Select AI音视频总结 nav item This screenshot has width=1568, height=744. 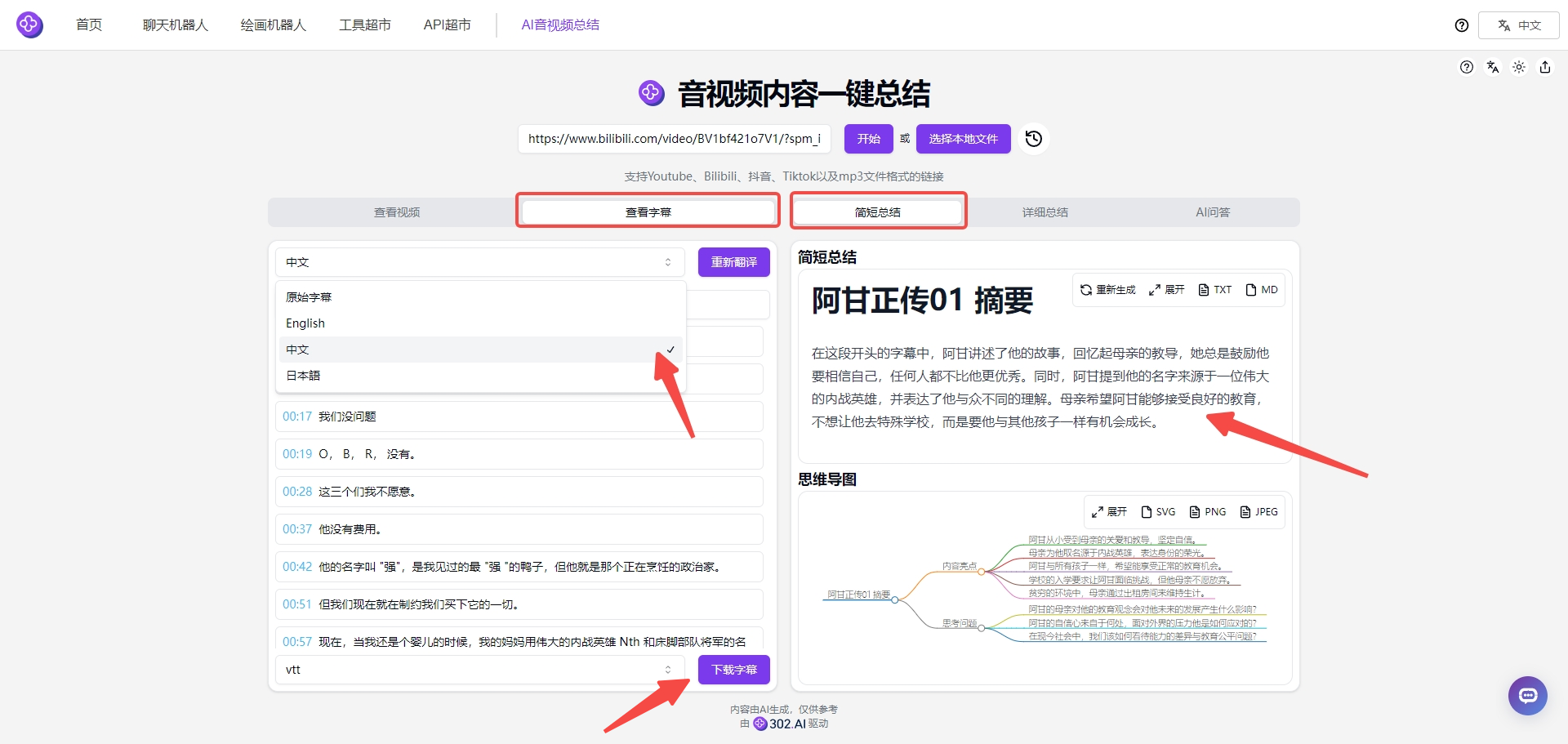click(560, 25)
